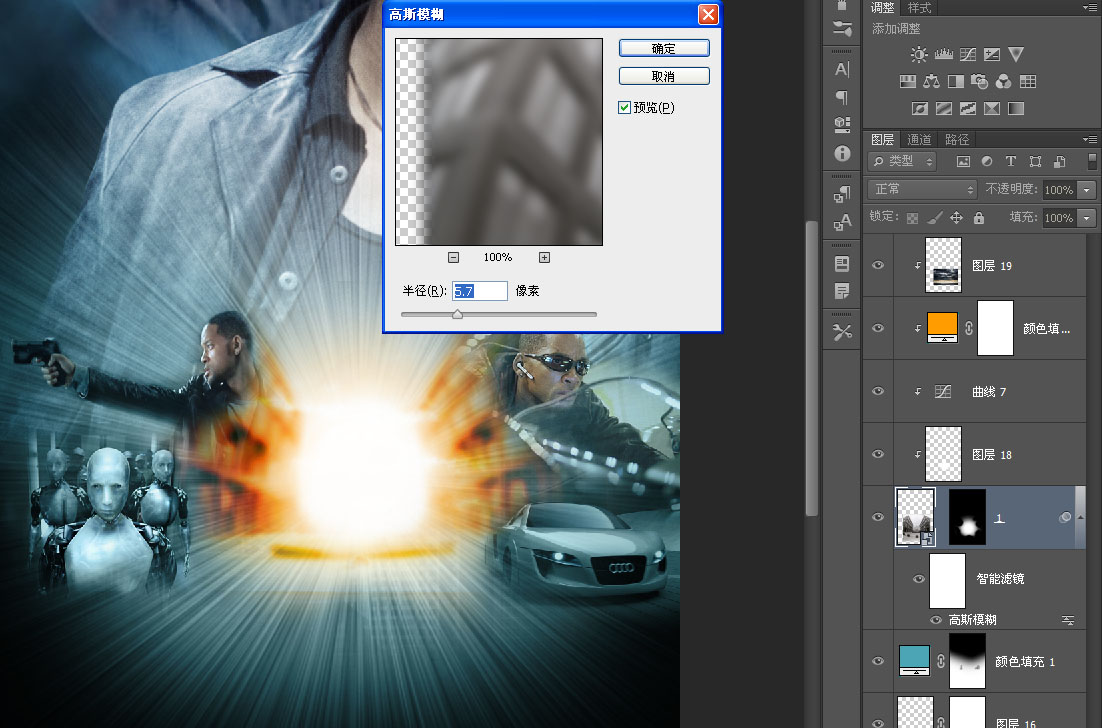Open the blend mode 正常 dropdown
The width and height of the screenshot is (1102, 728).
point(923,189)
